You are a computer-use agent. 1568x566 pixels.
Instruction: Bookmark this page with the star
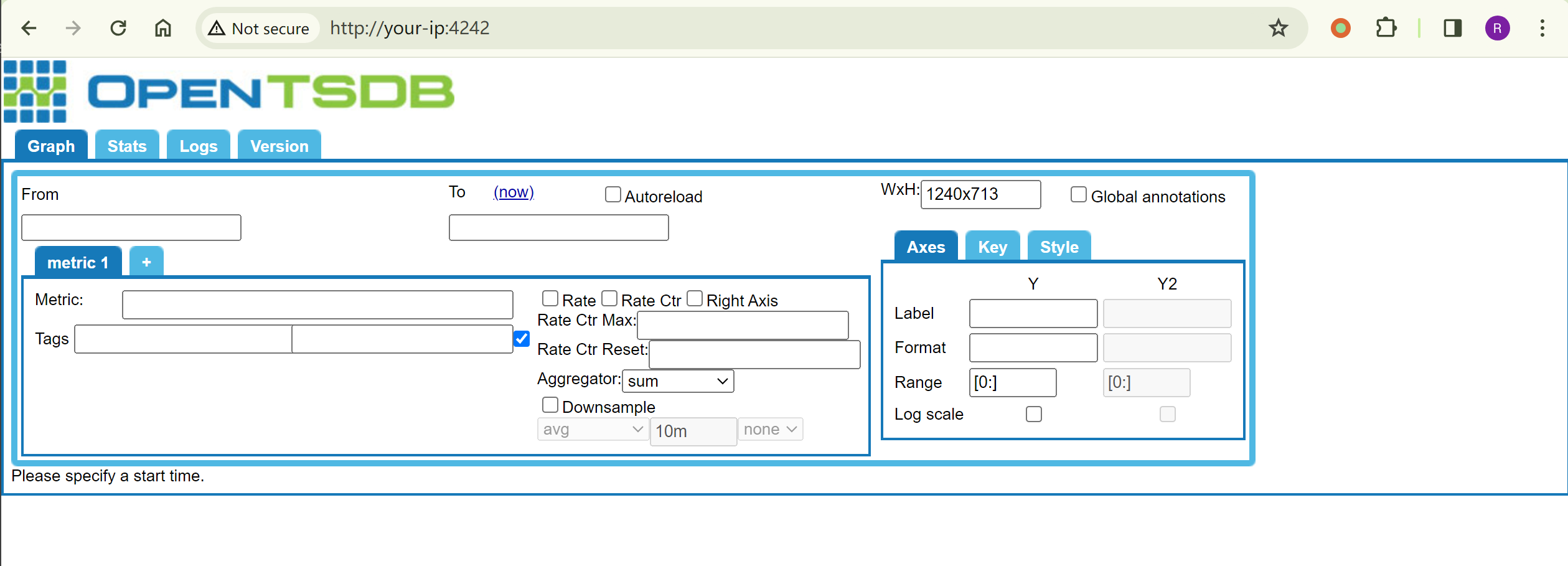pos(1278,28)
